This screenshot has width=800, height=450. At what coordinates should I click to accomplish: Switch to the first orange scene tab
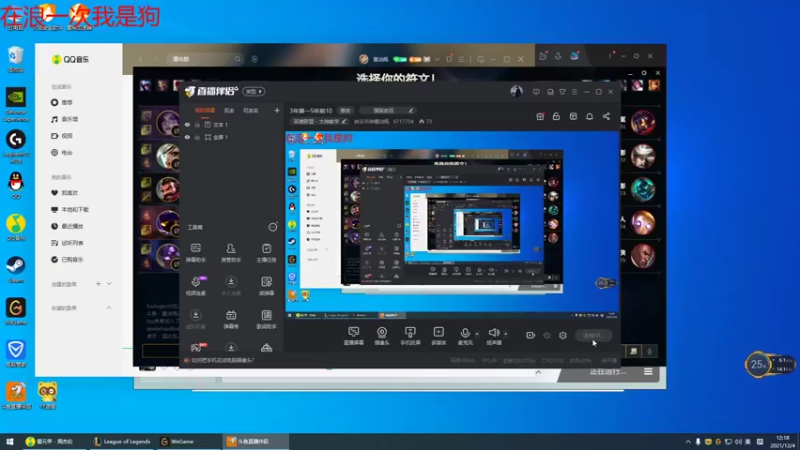[x=205, y=110]
